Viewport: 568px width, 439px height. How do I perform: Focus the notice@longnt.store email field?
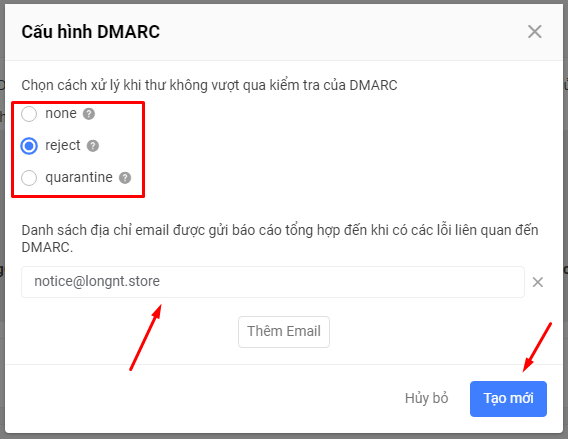tap(273, 282)
